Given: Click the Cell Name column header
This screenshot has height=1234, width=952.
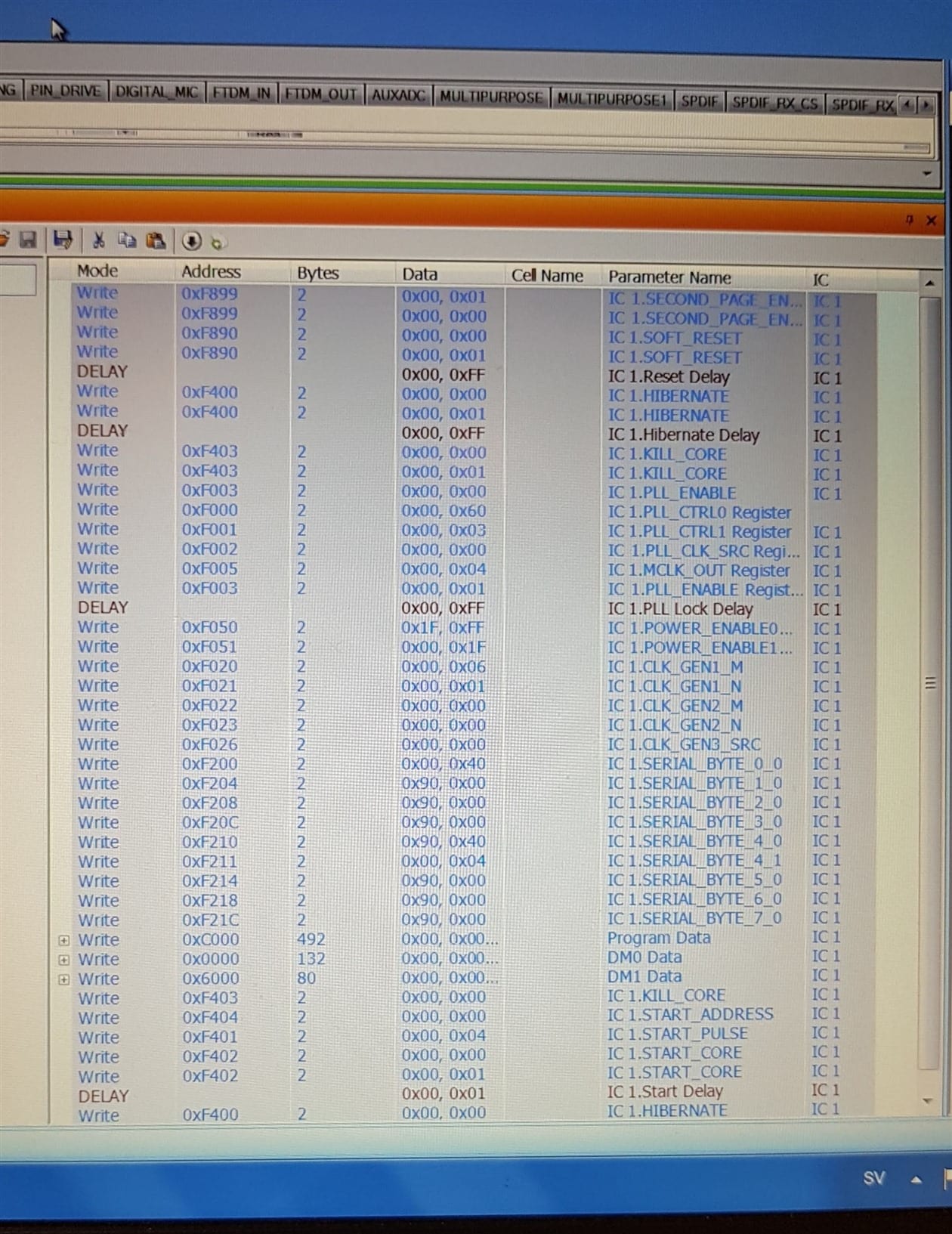Looking at the screenshot, I should coord(547,276).
